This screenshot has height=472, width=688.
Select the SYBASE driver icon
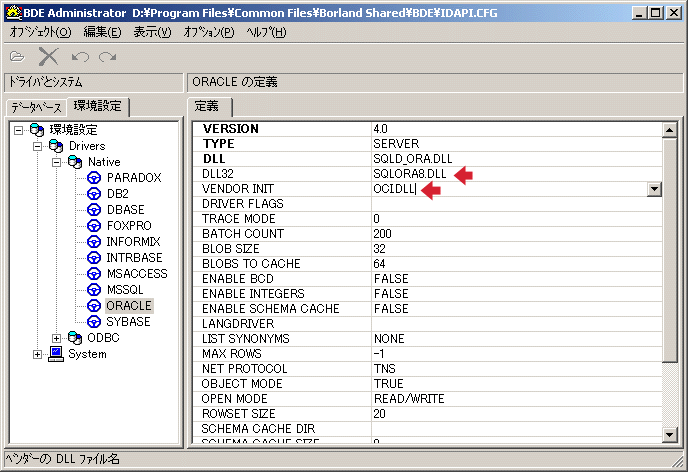tap(94, 322)
